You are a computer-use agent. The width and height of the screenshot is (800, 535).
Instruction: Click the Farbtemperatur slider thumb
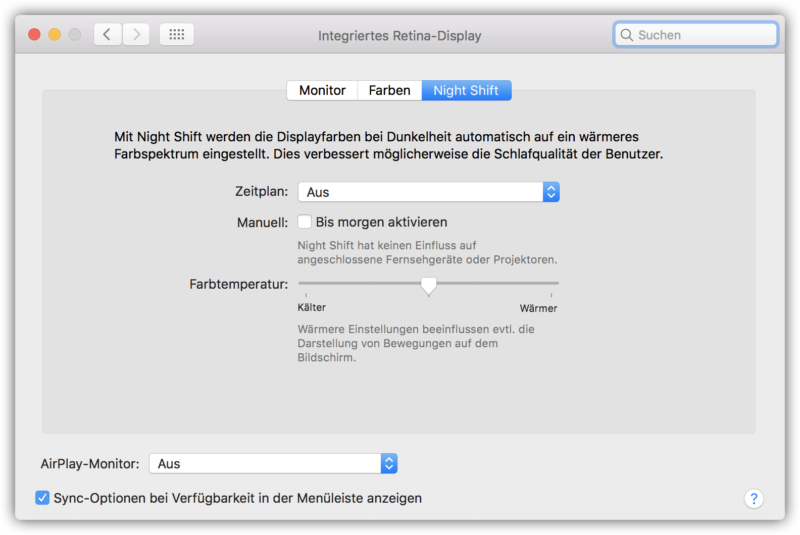pos(429,286)
